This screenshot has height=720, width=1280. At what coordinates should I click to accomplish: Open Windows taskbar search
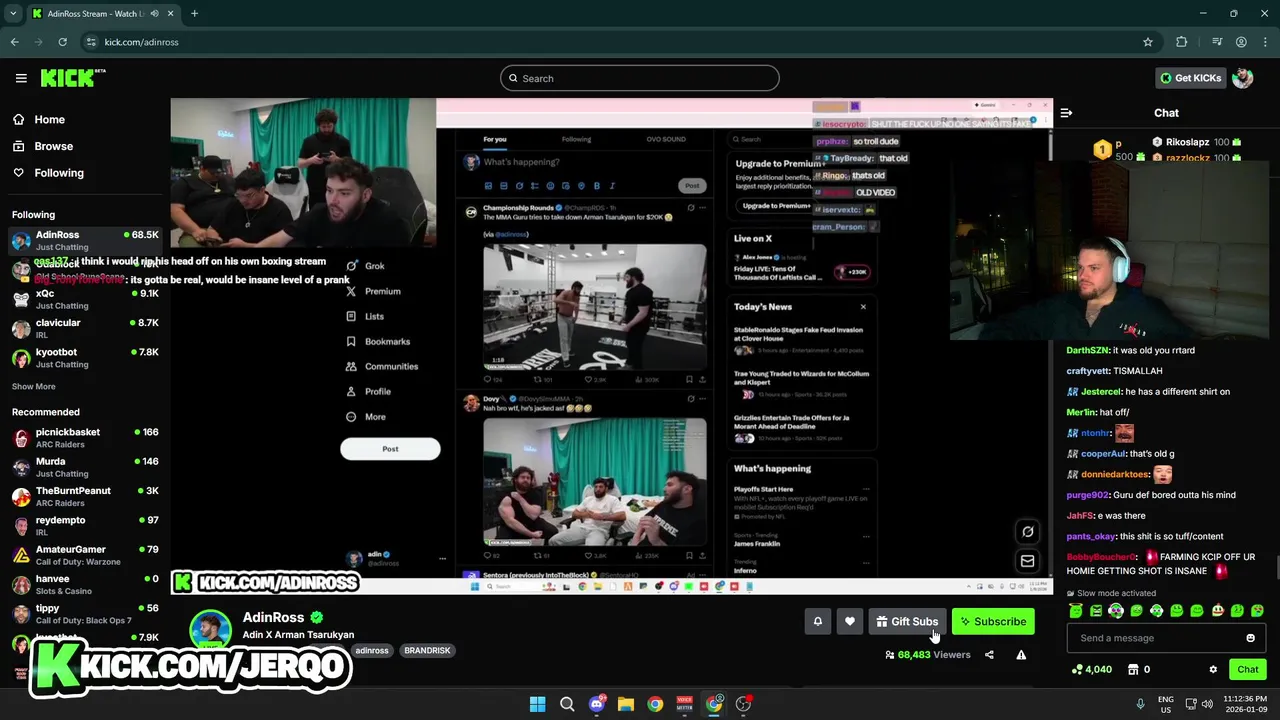[567, 704]
